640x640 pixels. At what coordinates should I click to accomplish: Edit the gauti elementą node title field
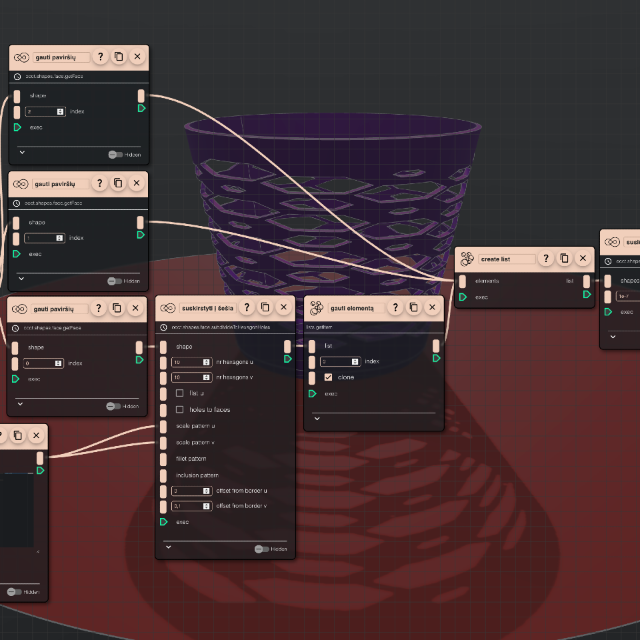(356, 308)
